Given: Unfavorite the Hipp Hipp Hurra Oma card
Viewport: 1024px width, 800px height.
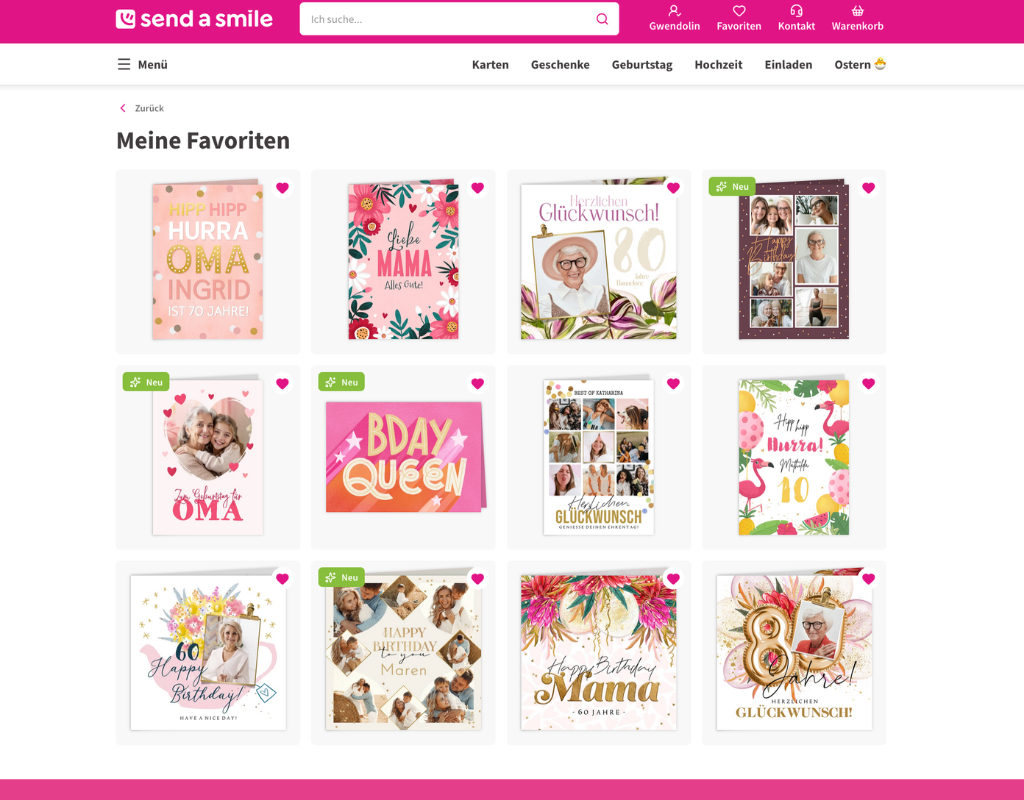Looking at the screenshot, I should pyautogui.click(x=282, y=188).
